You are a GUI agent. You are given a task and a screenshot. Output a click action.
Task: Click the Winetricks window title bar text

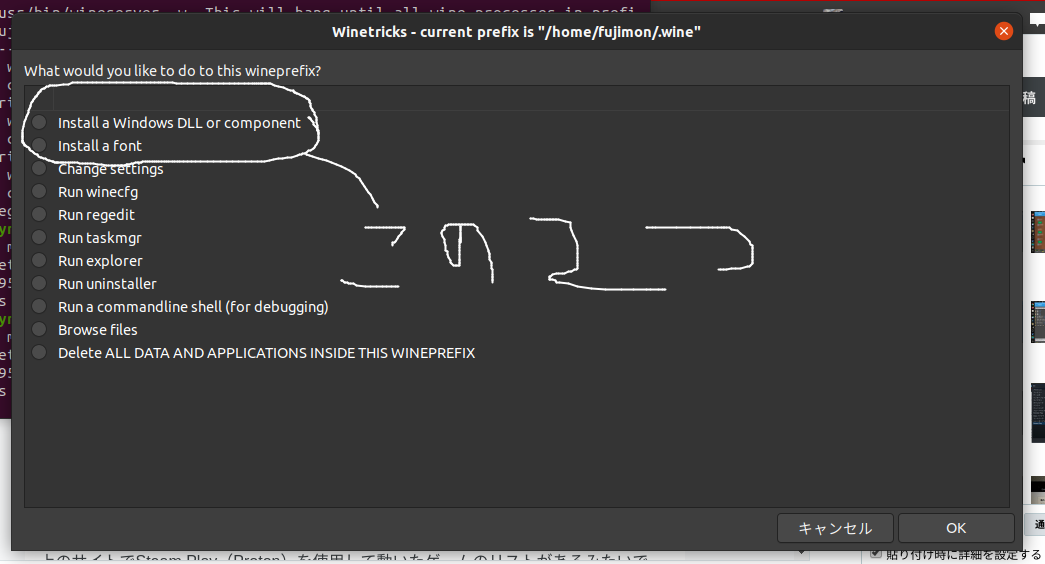coord(517,32)
